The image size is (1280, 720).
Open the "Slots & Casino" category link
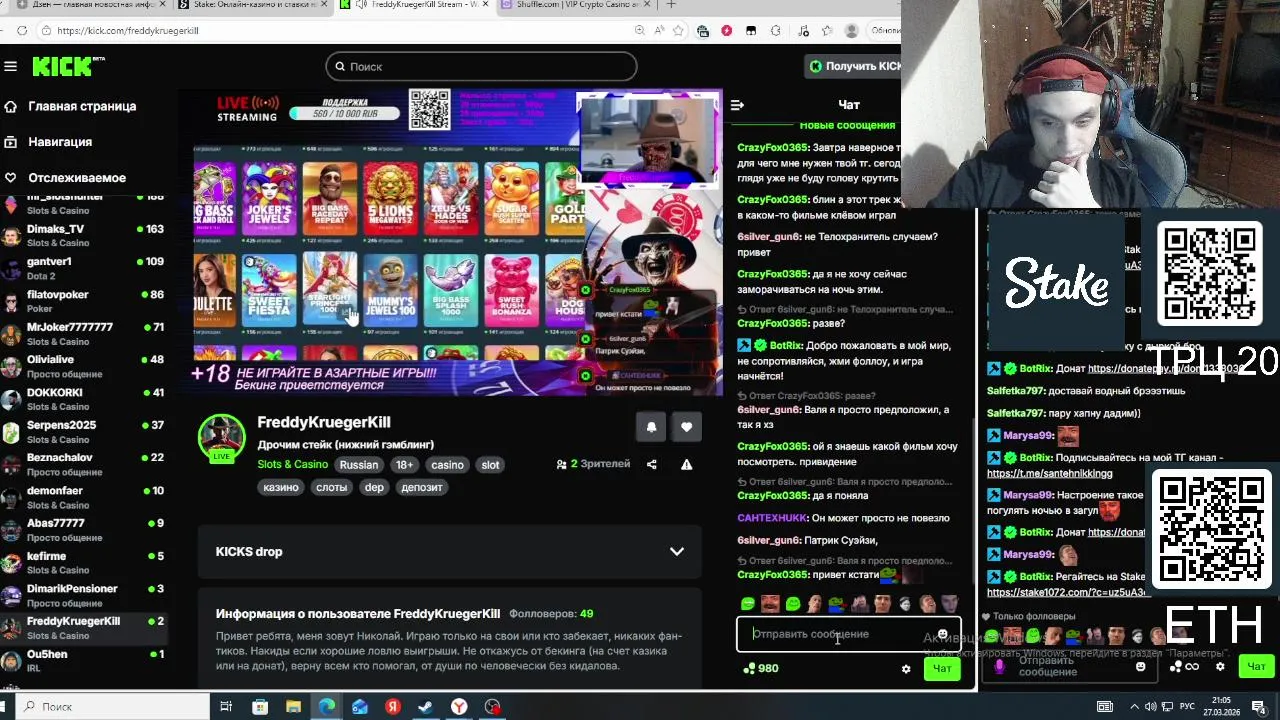coord(292,464)
